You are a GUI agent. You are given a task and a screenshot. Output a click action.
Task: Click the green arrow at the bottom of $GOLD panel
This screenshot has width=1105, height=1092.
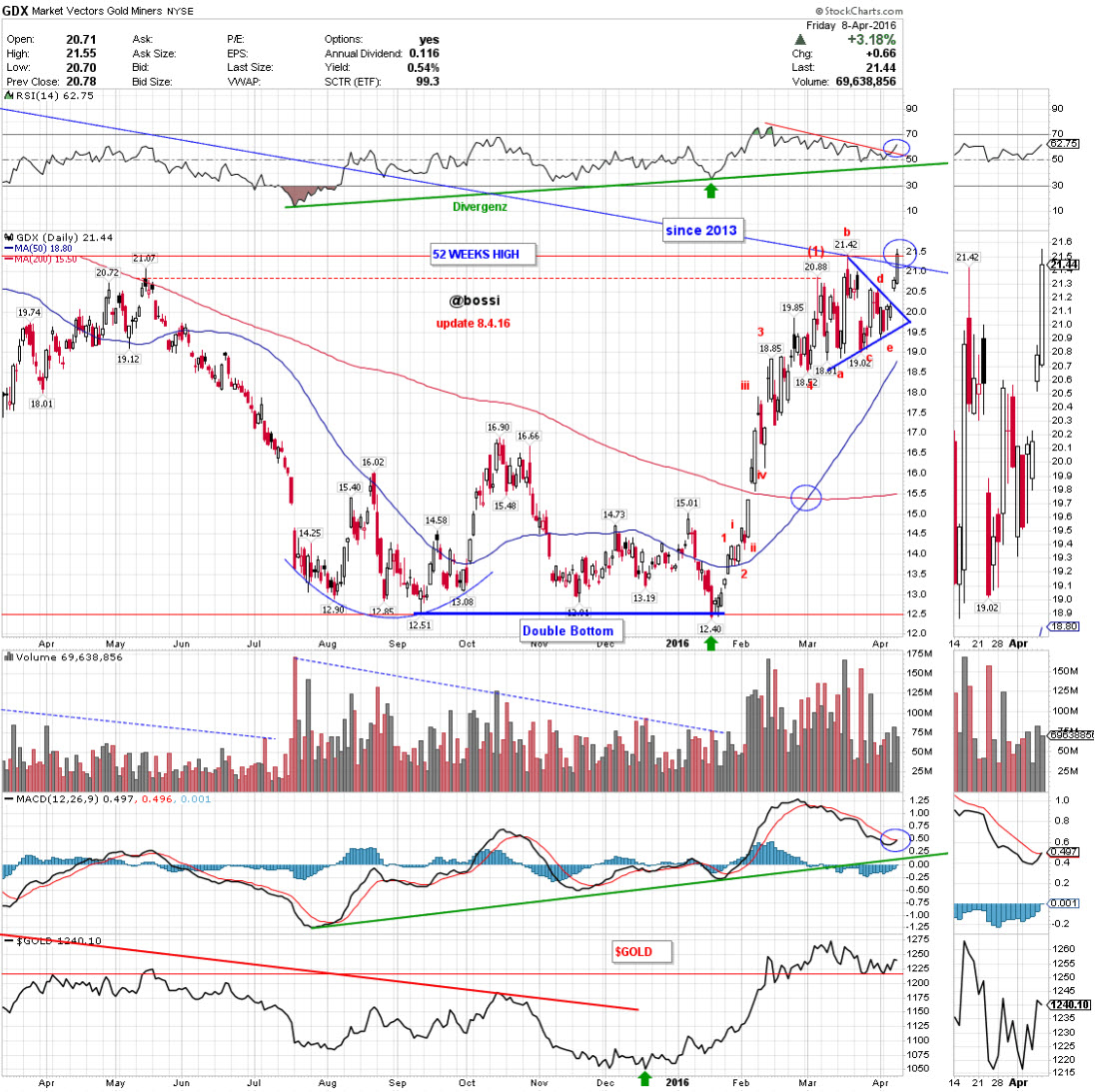tap(644, 1078)
